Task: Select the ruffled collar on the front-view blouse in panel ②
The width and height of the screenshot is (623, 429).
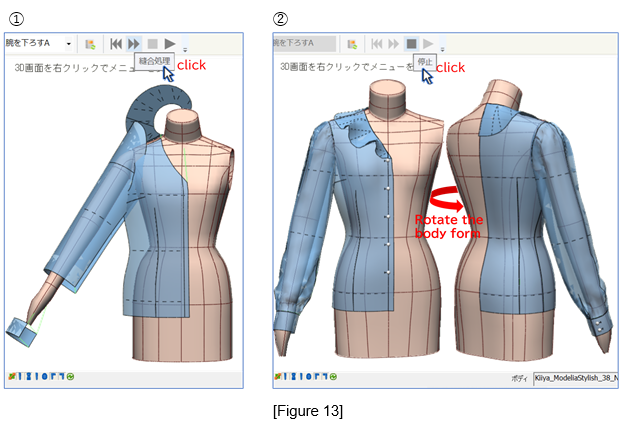Action: [362, 133]
